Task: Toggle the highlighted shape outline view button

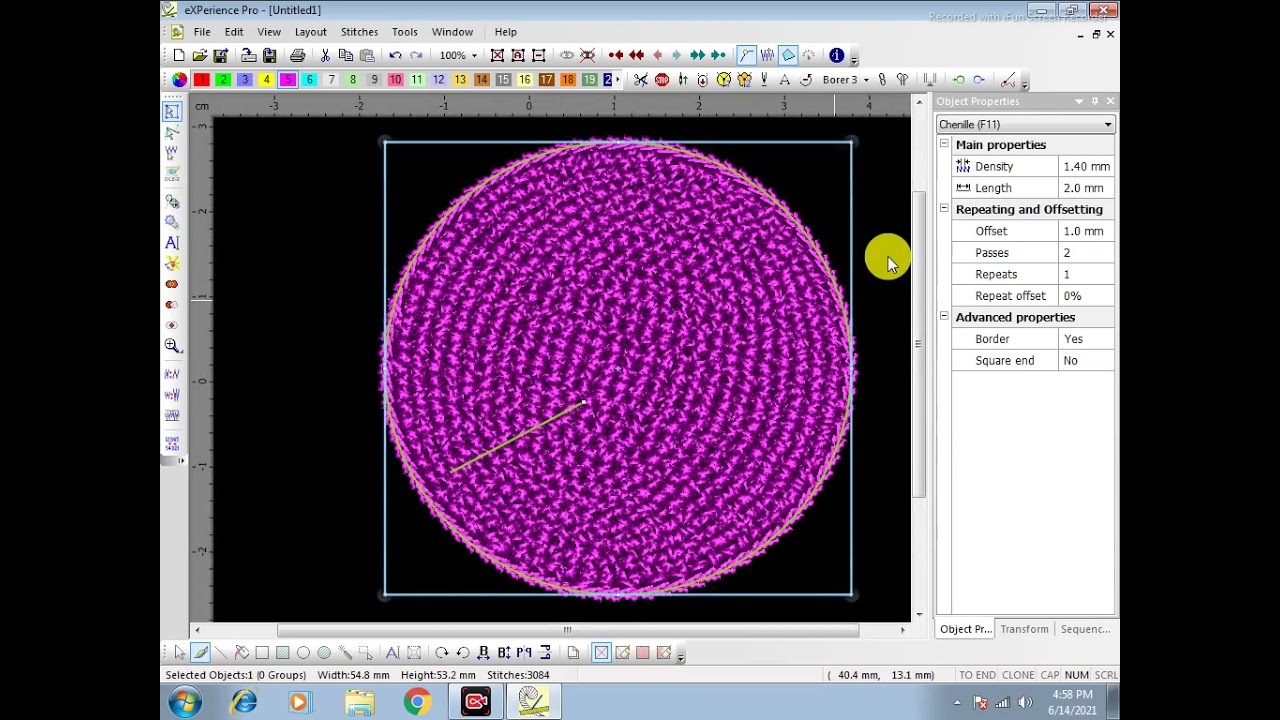Action: pos(788,56)
